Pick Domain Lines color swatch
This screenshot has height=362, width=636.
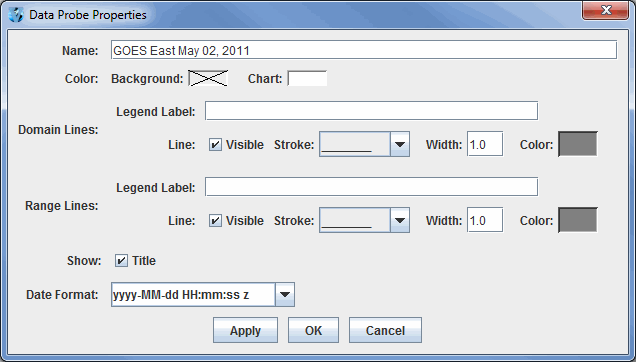(578, 144)
